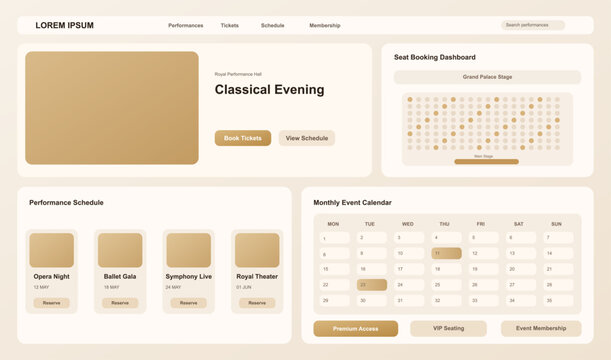Viewport: 611px width, 360px height.
Task: Select the VIP Seating button
Action: tap(449, 328)
